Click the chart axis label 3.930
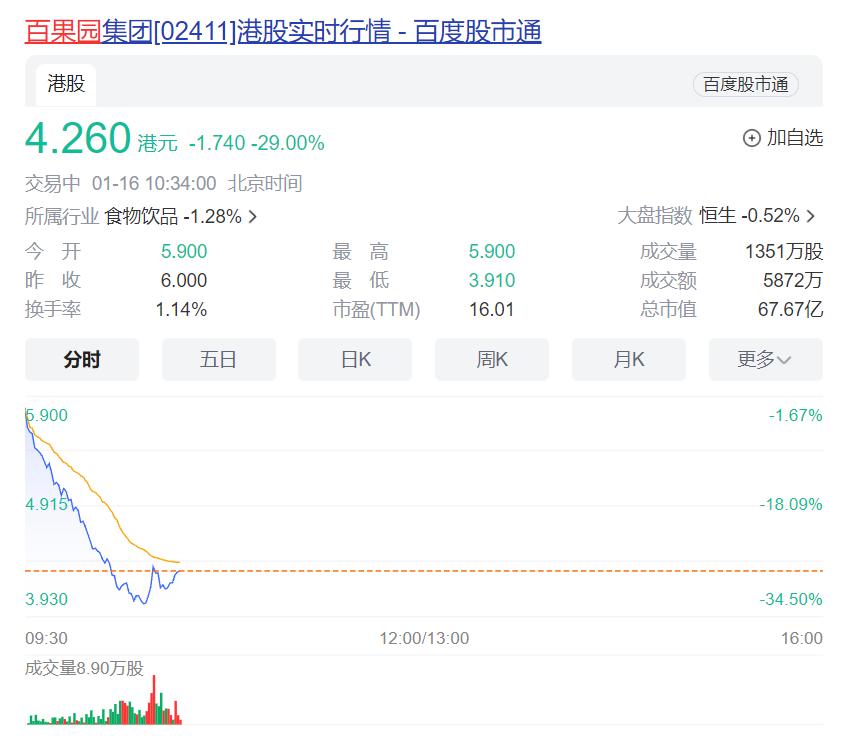Viewport: 845px width, 736px height. [x=46, y=600]
